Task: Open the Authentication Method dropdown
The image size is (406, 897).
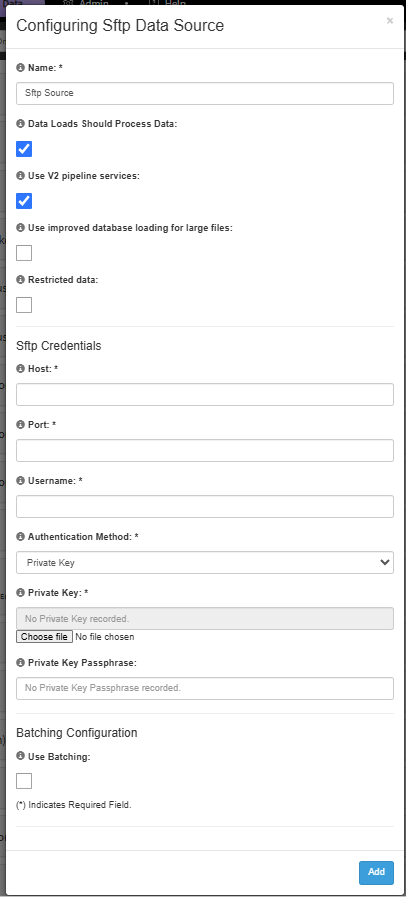Action: point(205,562)
